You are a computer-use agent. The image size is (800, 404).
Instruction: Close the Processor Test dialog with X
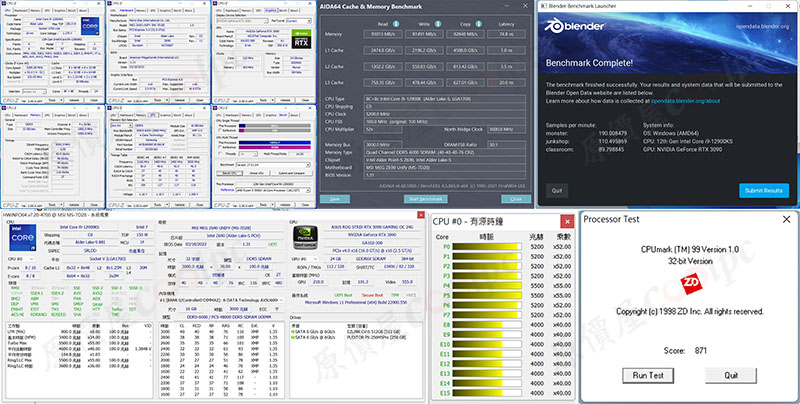(786, 219)
